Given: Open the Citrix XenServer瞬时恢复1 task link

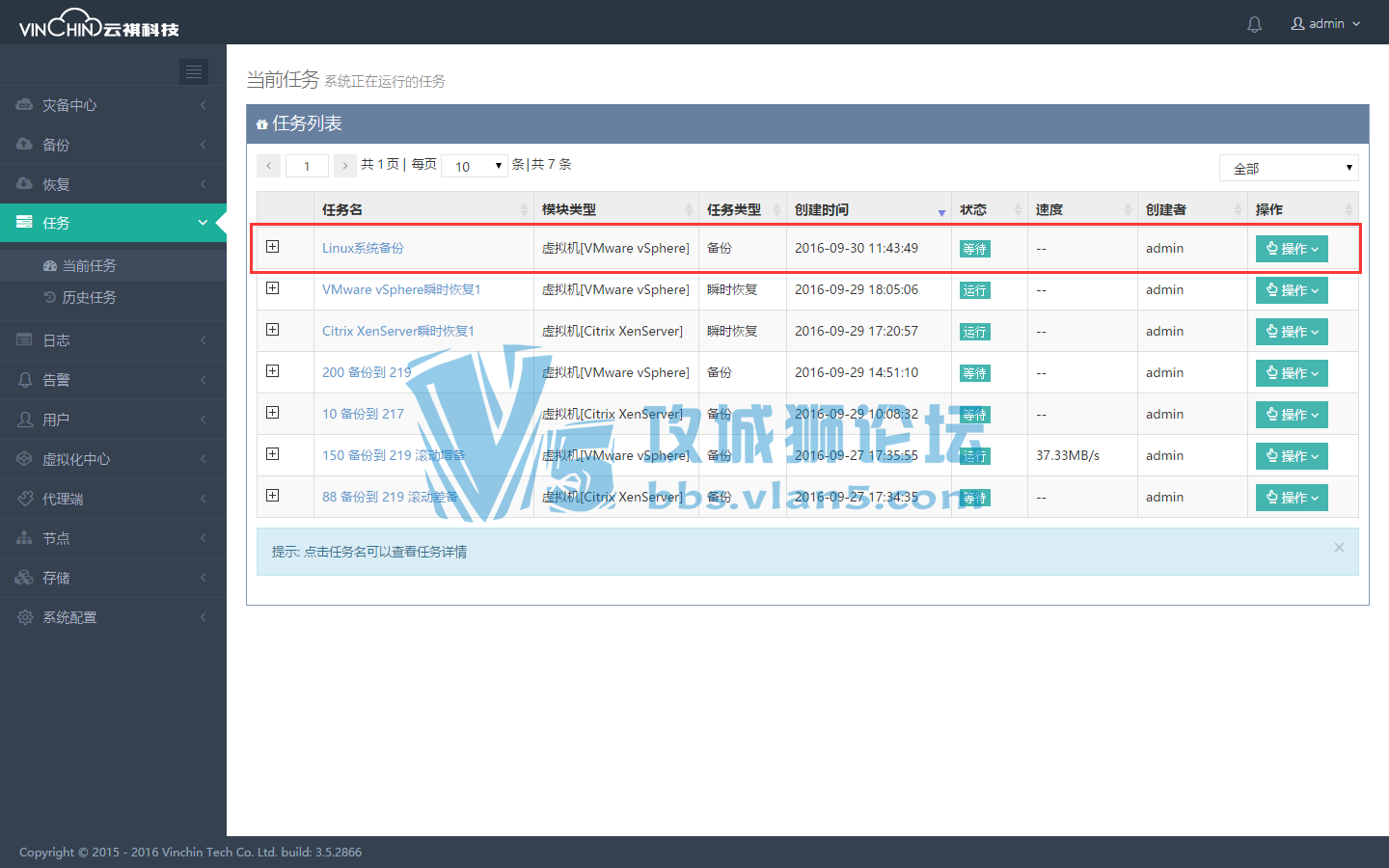Looking at the screenshot, I should point(398,331).
